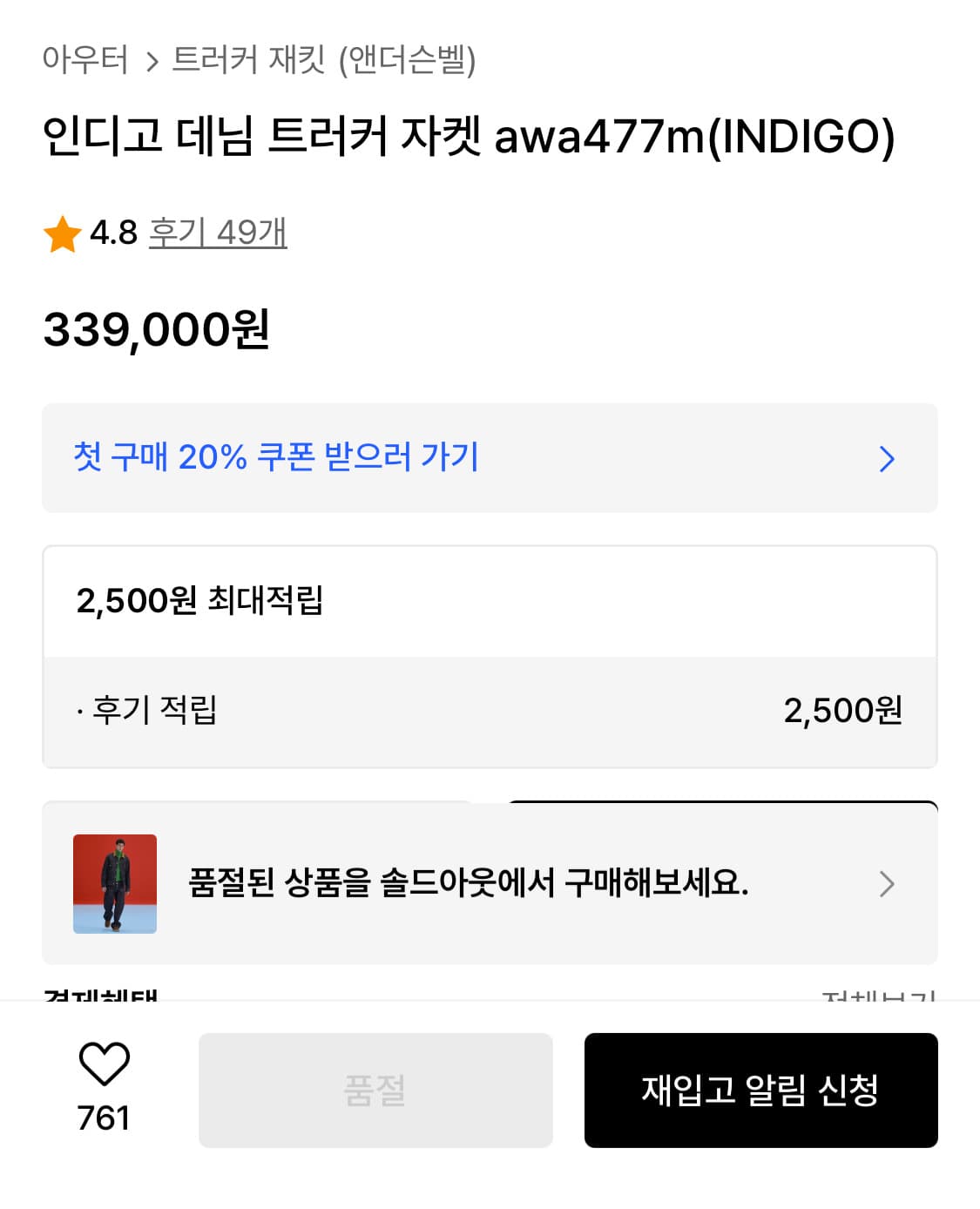Click the 첫 구매 20% 쿠폰 banner text
The height and width of the screenshot is (1209, 980).
coord(276,457)
